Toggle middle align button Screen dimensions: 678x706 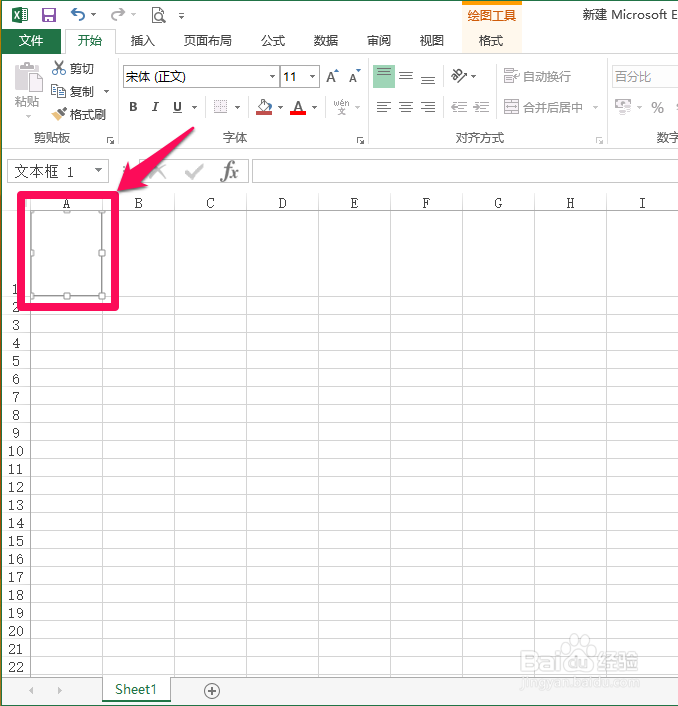click(x=406, y=77)
